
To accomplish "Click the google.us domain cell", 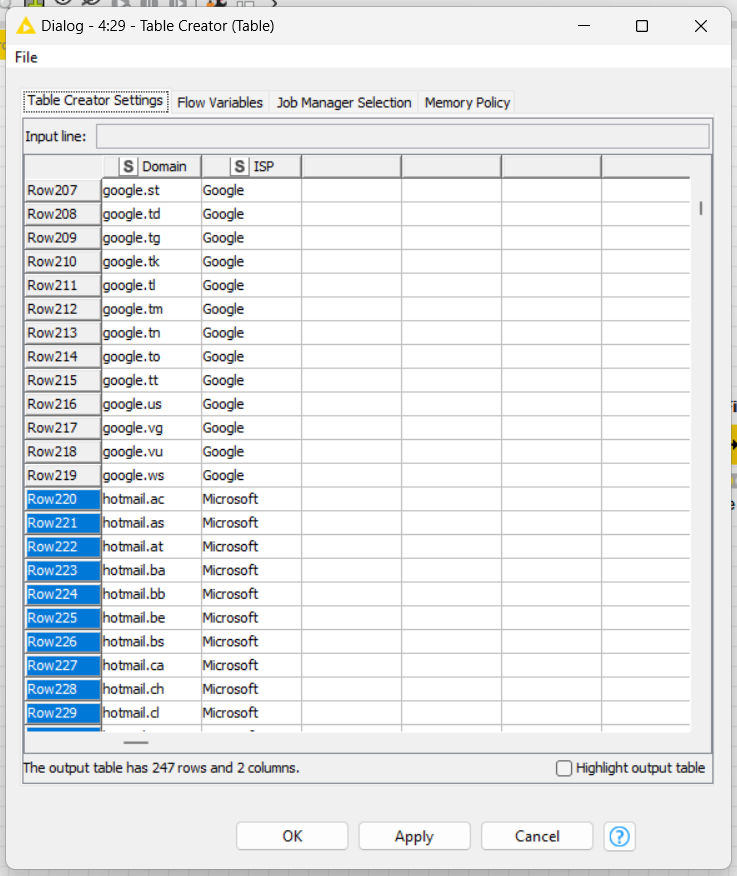I will [x=150, y=404].
